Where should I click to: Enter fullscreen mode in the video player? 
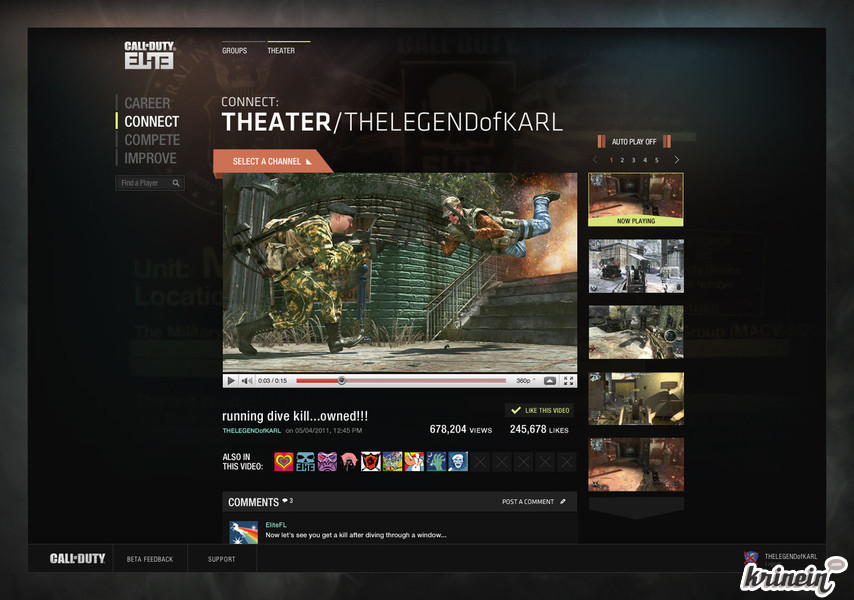[x=568, y=381]
